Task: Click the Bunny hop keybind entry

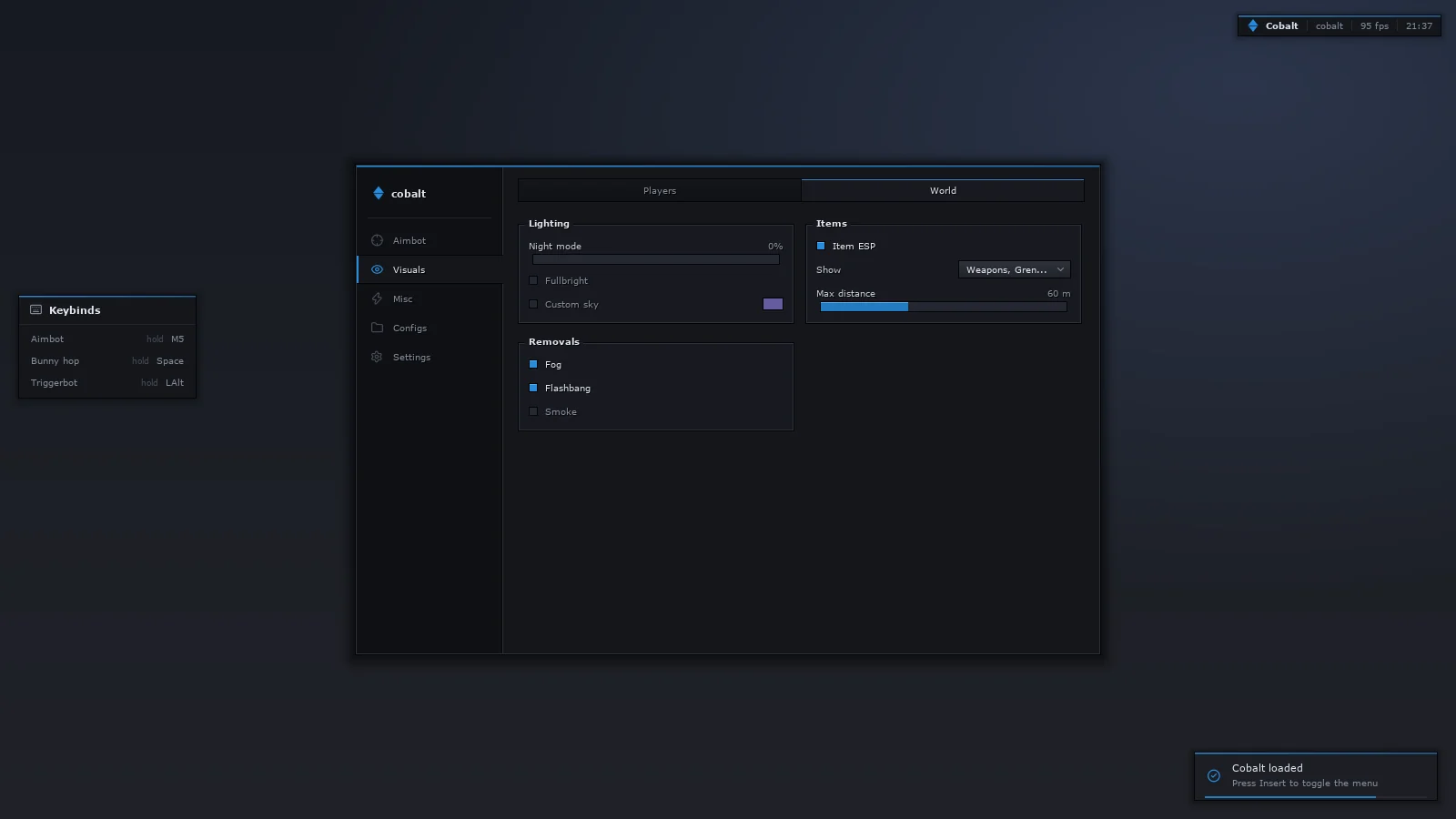Action: point(107,360)
